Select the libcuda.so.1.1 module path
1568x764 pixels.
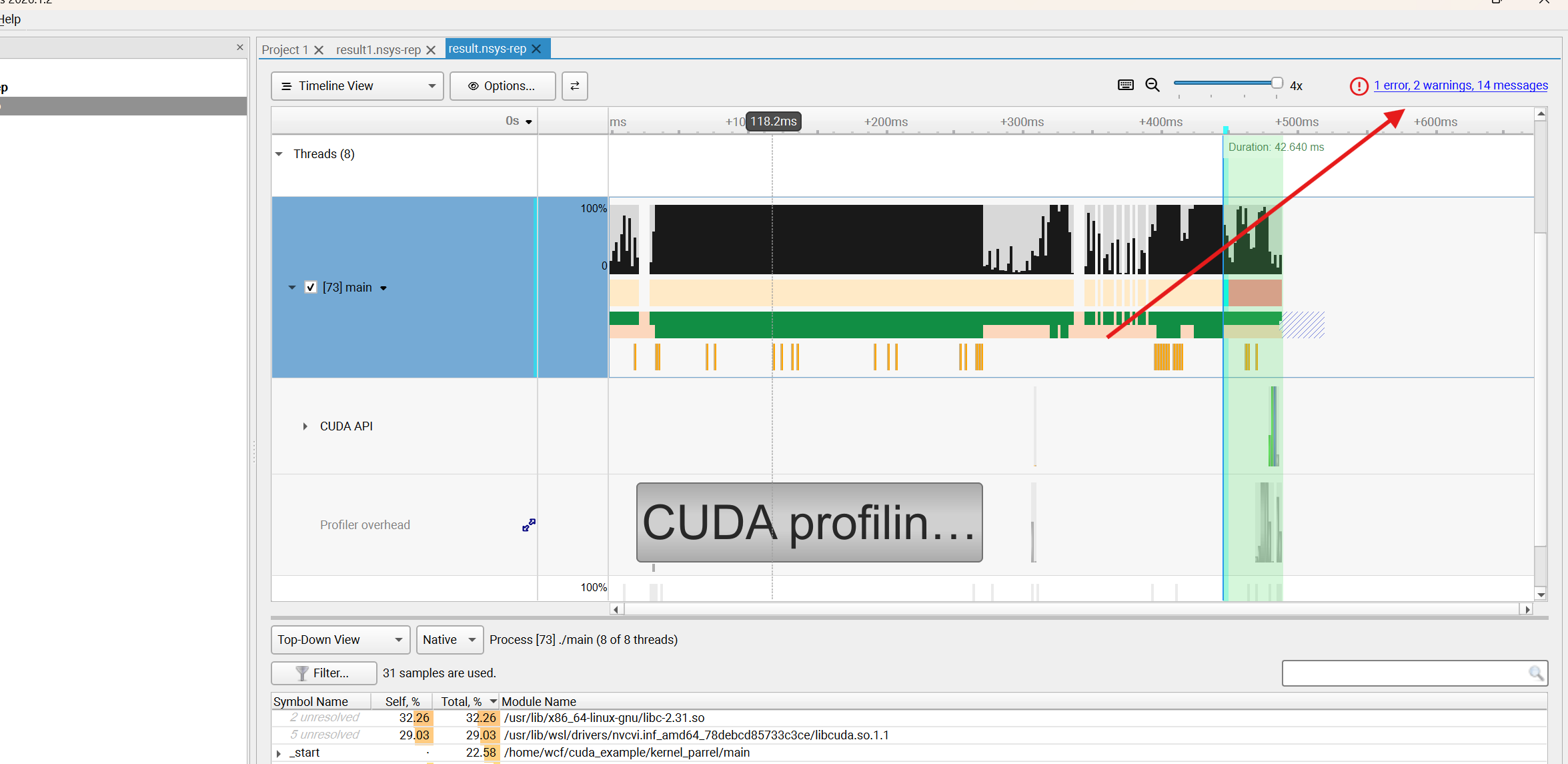(696, 735)
